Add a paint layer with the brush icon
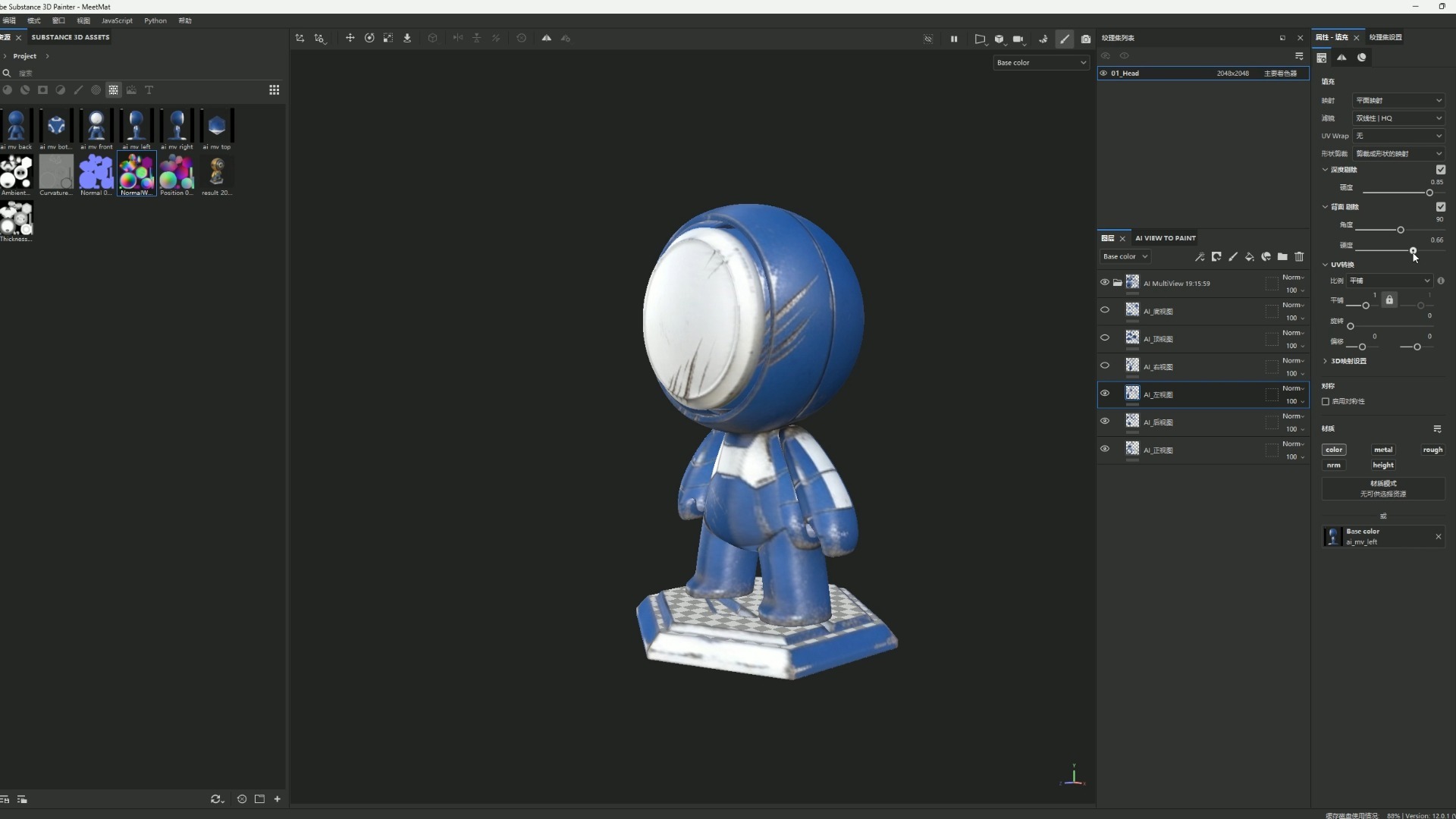 pyautogui.click(x=1233, y=257)
